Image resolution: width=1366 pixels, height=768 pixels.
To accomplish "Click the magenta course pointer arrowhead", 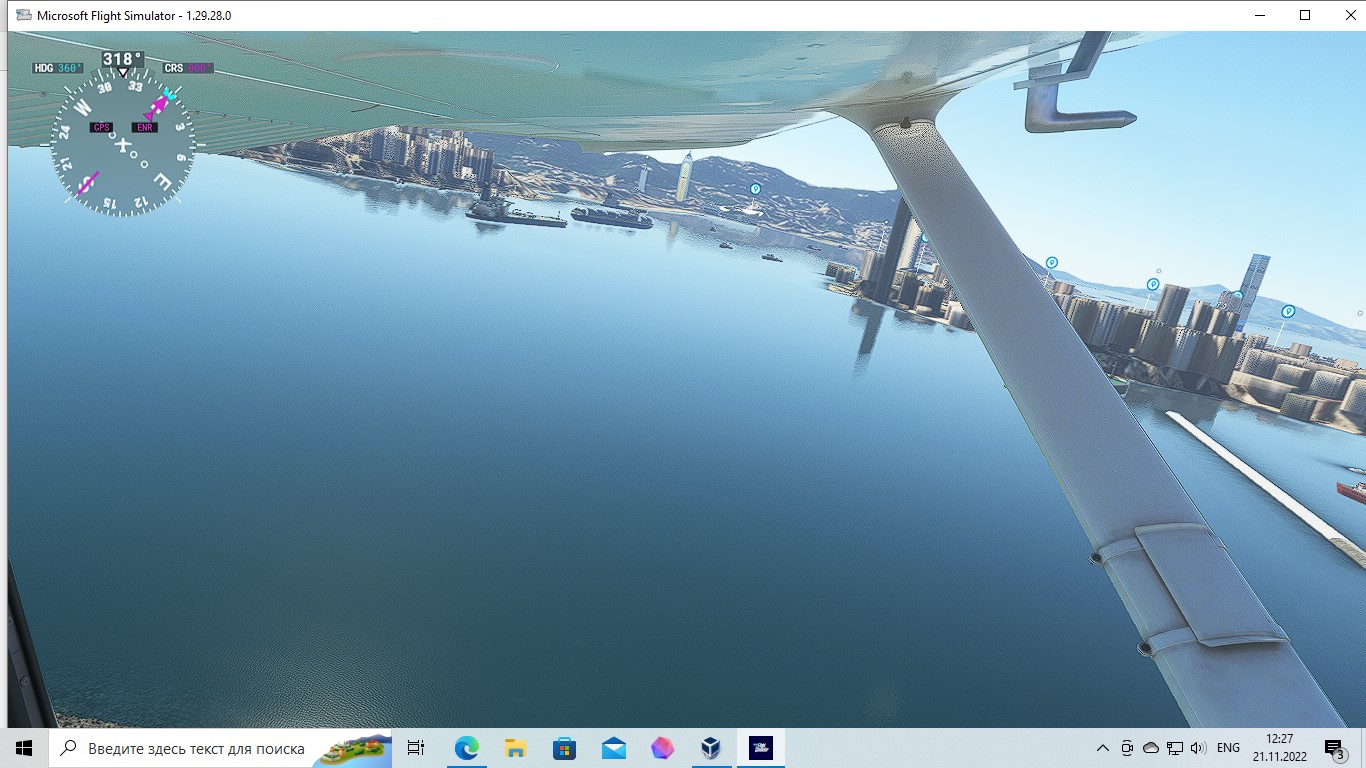I will (x=158, y=106).
